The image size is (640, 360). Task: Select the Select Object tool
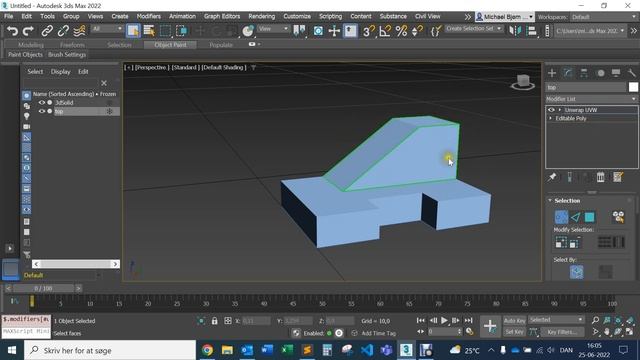(x=133, y=31)
